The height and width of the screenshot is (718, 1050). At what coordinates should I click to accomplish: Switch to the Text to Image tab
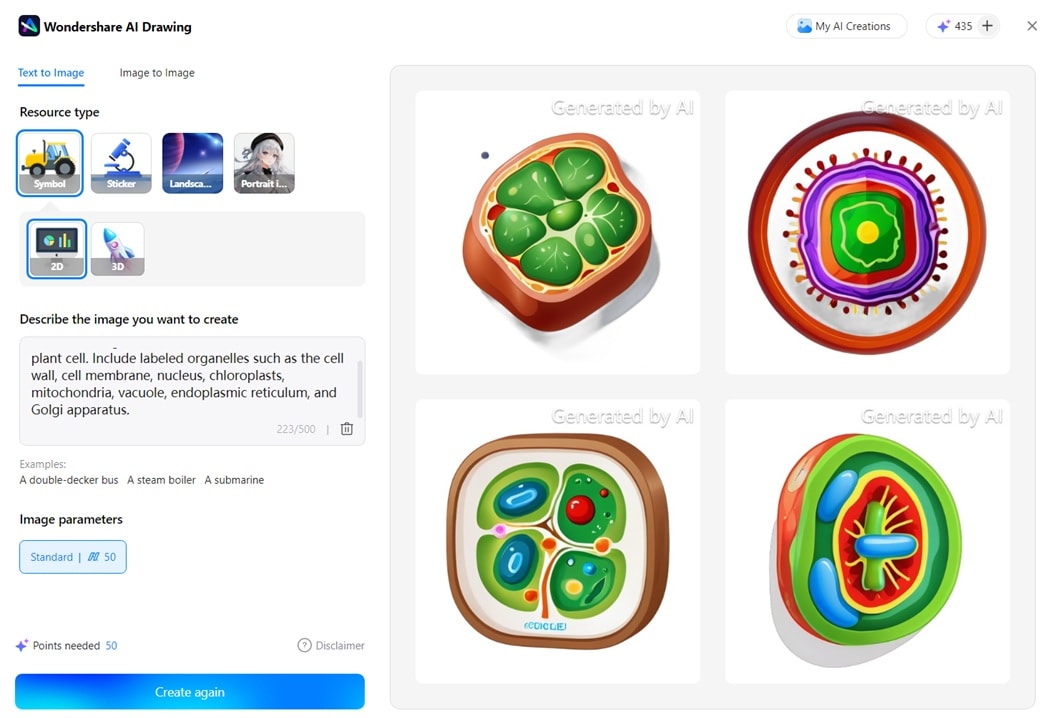(x=51, y=73)
